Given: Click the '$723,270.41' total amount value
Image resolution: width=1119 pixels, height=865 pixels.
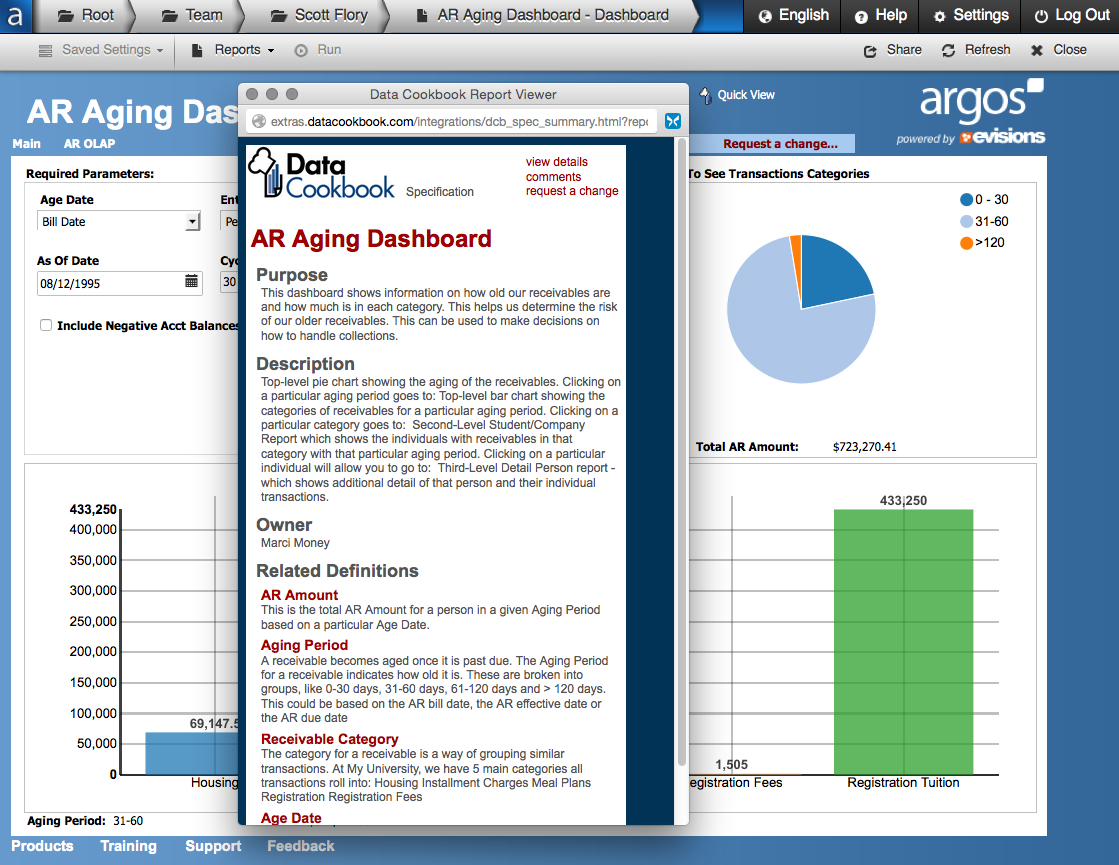Looking at the screenshot, I should click(864, 447).
